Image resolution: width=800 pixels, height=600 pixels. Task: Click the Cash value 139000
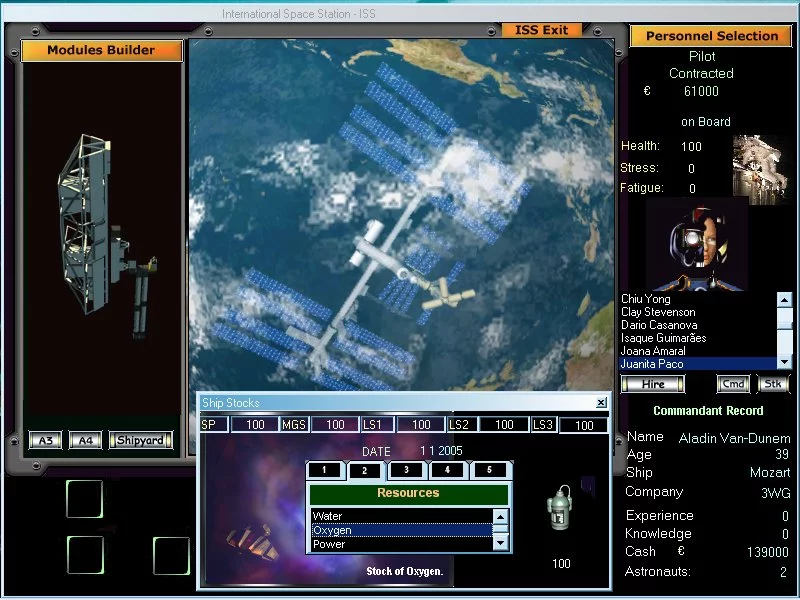768,553
